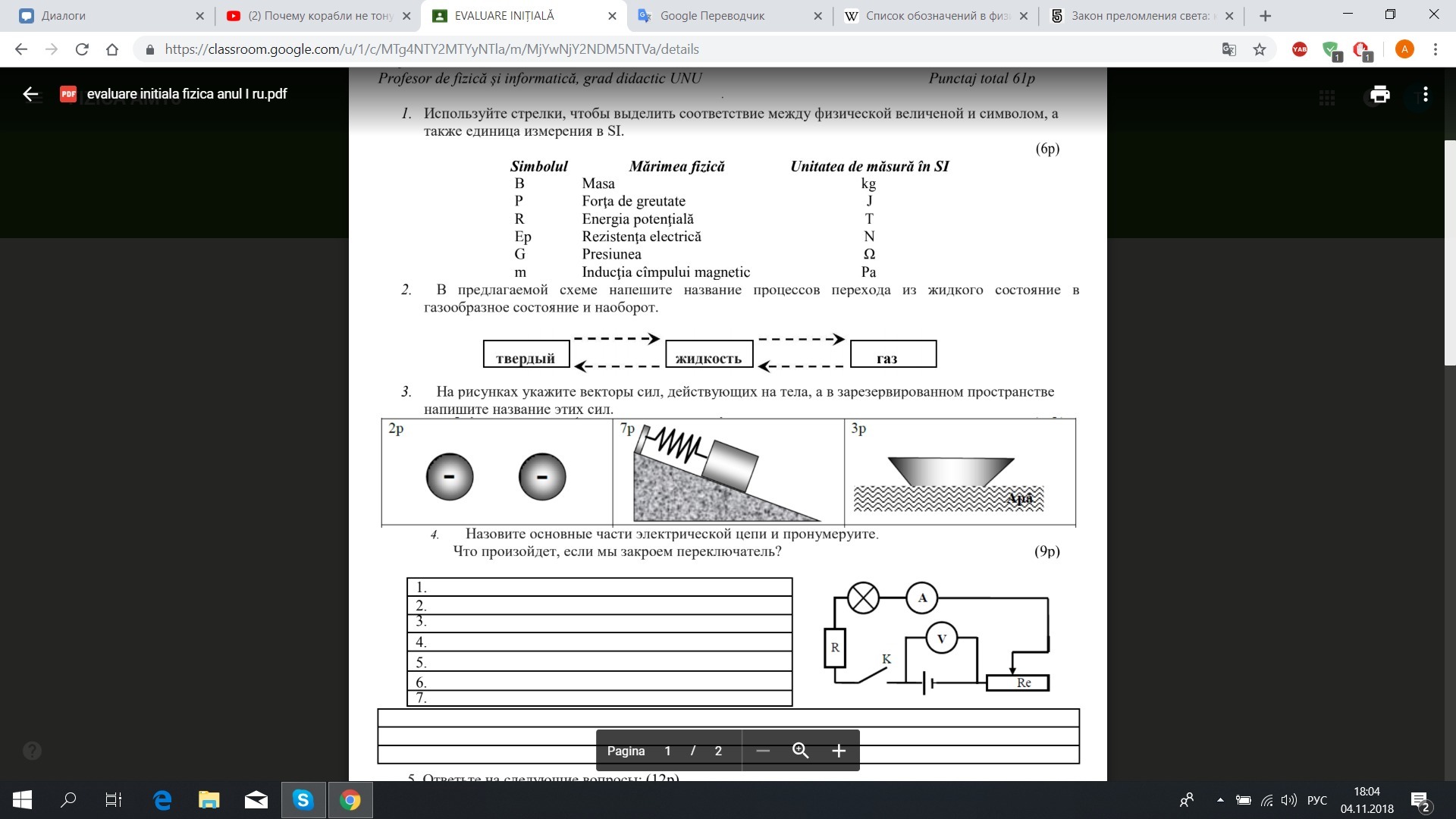Open the Windows notification center
The image size is (1456, 819).
(1420, 800)
